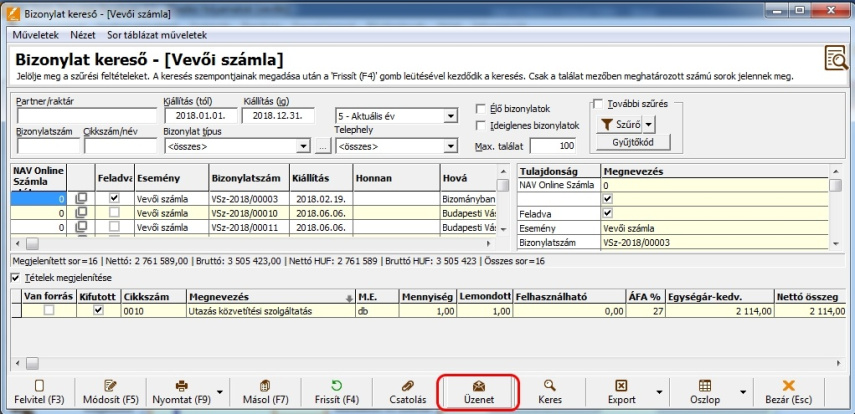The width and height of the screenshot is (855, 414).
Task: Open the Nézet menu
Action: [x=82, y=34]
